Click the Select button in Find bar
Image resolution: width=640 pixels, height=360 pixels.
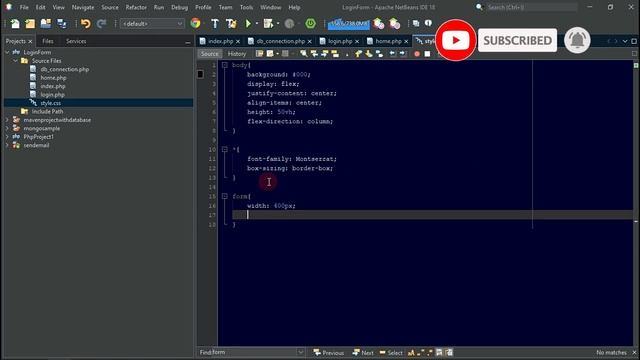pos(391,353)
